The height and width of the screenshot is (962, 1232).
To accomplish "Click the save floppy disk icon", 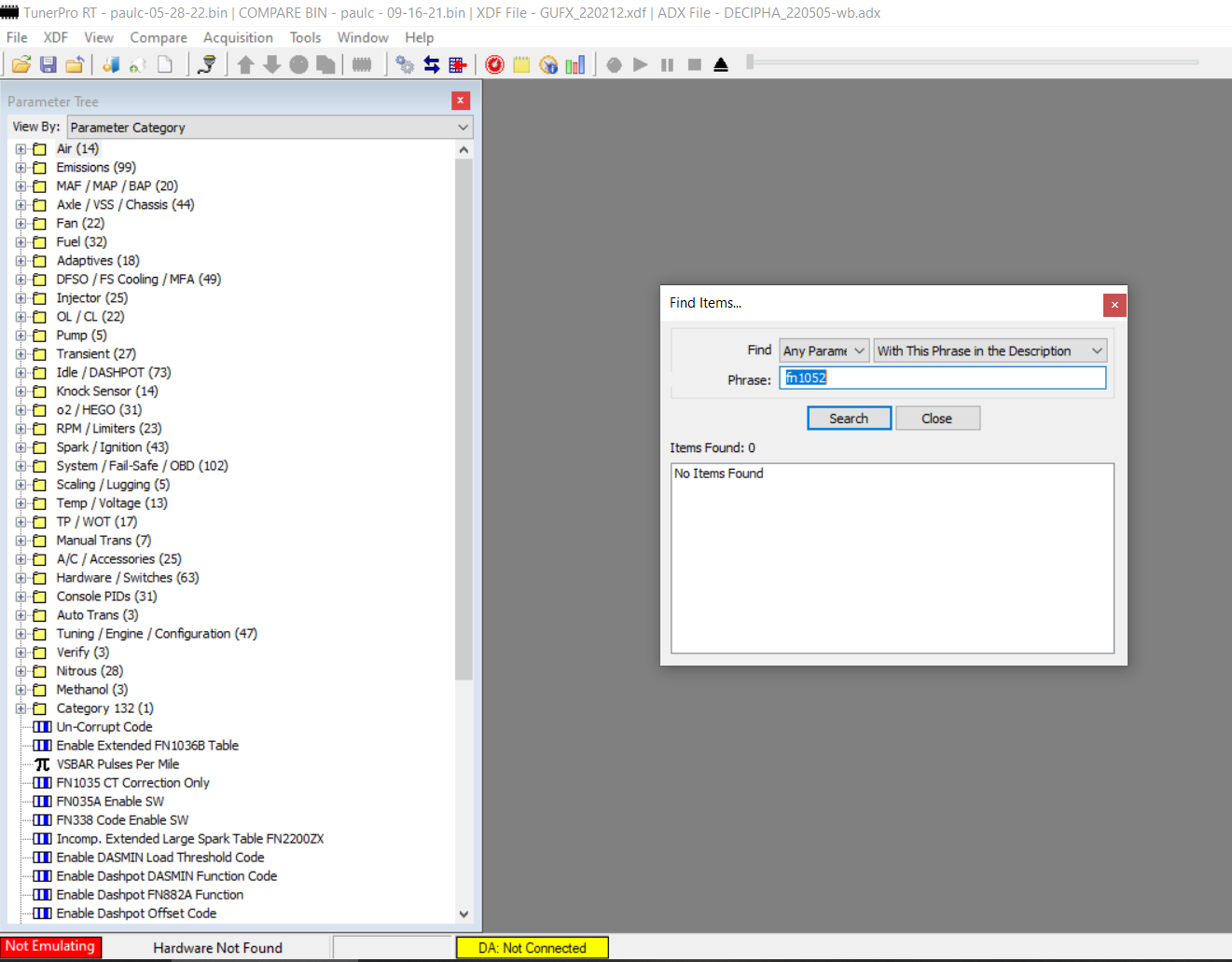I will [48, 64].
